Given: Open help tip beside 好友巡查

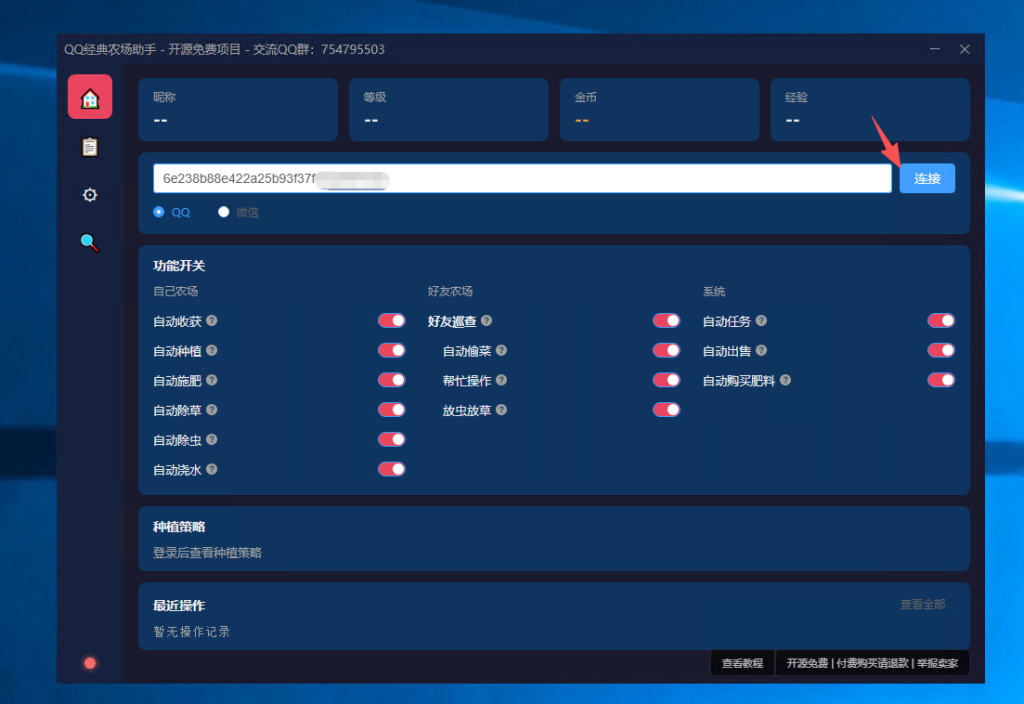Looking at the screenshot, I should [x=487, y=320].
